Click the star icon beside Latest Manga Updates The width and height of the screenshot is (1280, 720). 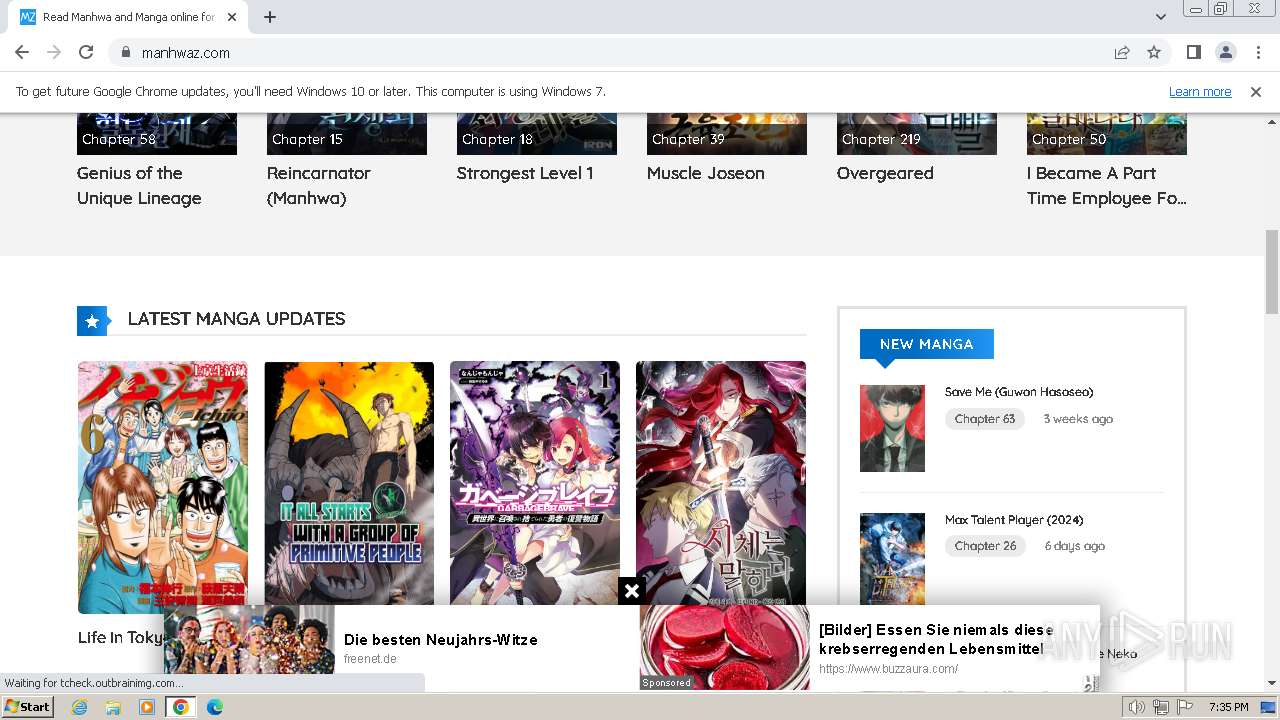click(92, 321)
